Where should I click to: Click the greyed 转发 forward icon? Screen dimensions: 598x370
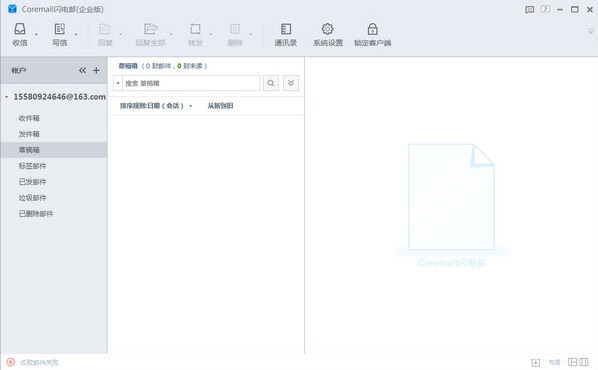point(195,29)
